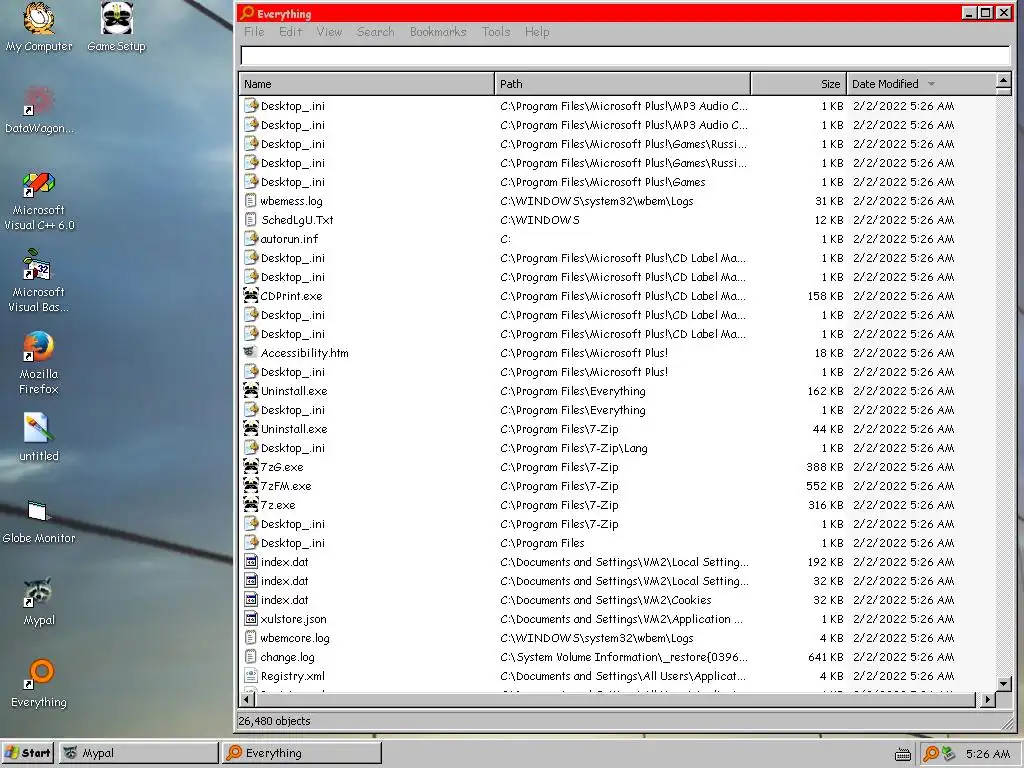Screen dimensions: 1024x768
Task: Sort results by the Path column header
Action: (622, 84)
